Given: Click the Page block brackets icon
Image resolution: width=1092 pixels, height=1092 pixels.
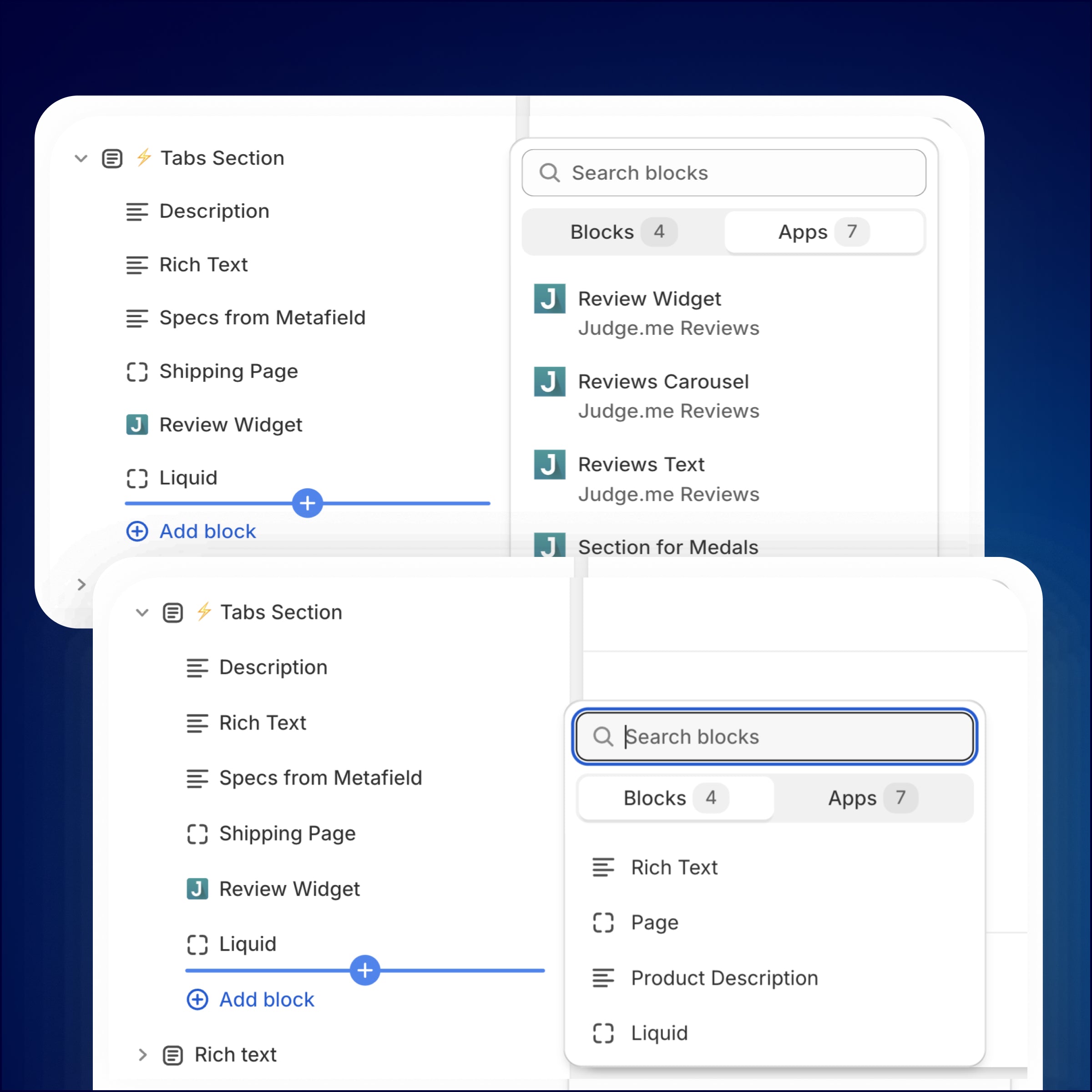Looking at the screenshot, I should click(x=604, y=922).
